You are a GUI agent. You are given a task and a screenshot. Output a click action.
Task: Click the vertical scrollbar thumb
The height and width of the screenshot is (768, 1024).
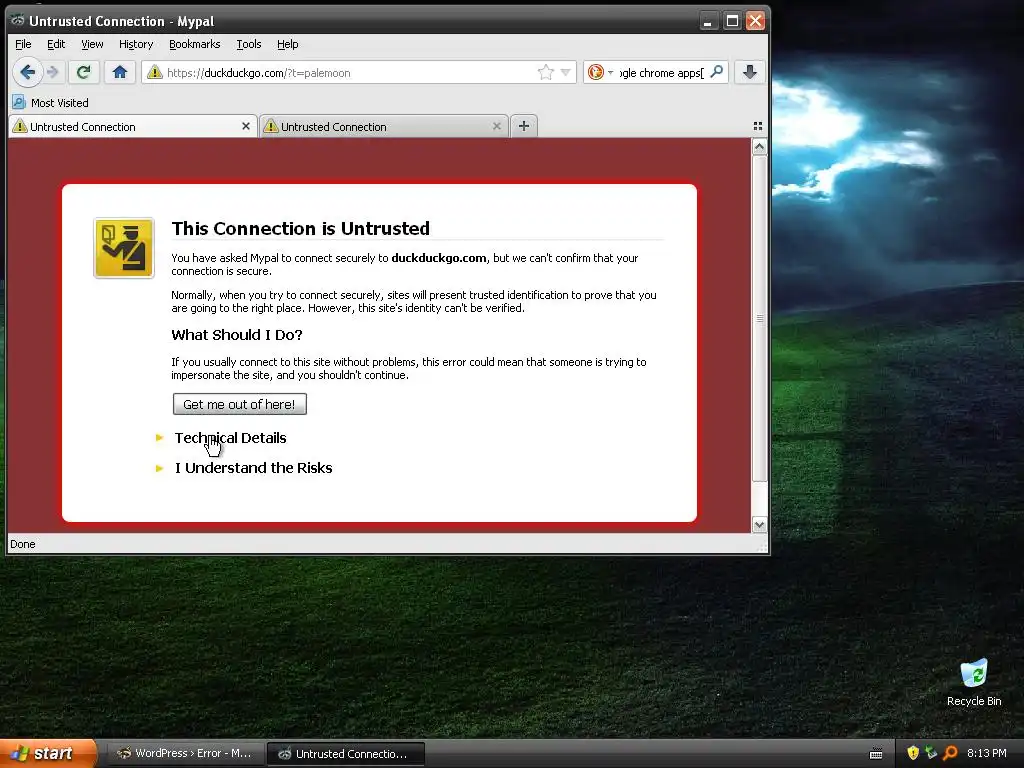pos(759,319)
